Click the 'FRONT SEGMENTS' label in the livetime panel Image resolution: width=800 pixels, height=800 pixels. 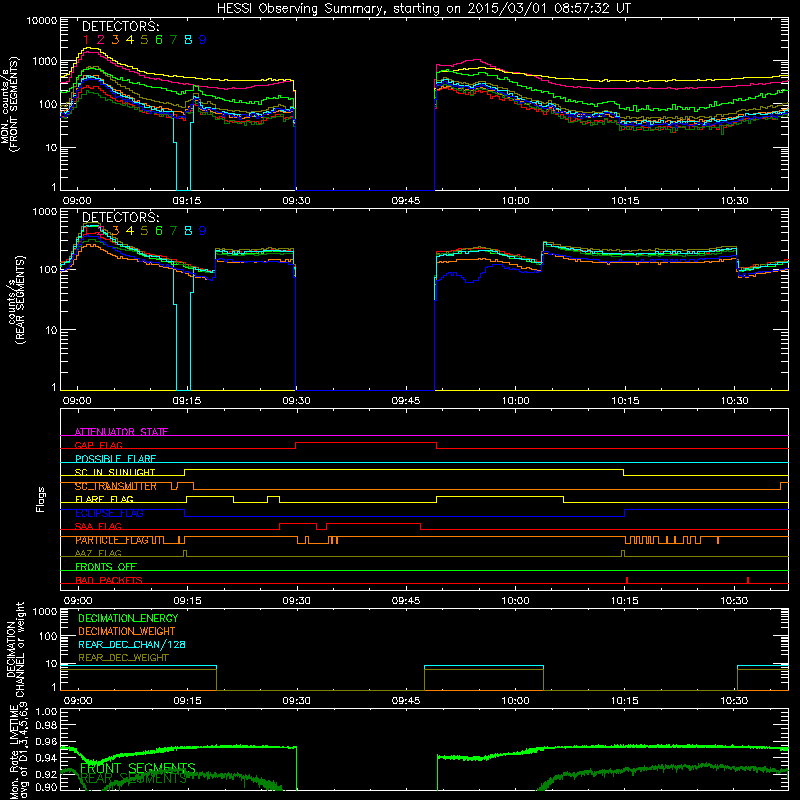[x=138, y=768]
